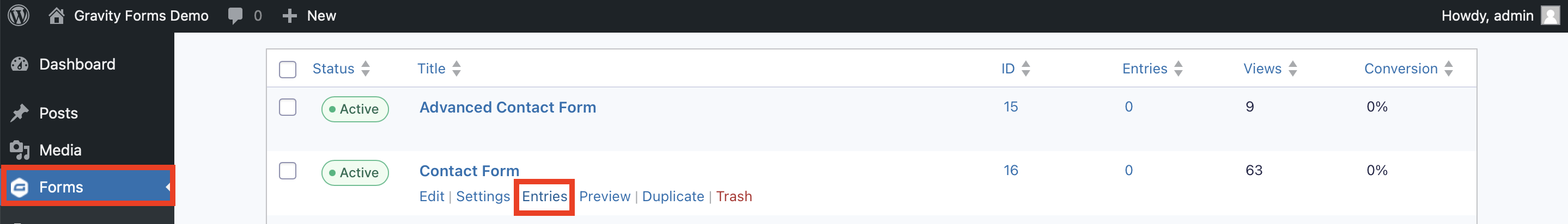Image resolution: width=1568 pixels, height=224 pixels.
Task: Check the Contact Form row checkbox
Action: pos(287,171)
